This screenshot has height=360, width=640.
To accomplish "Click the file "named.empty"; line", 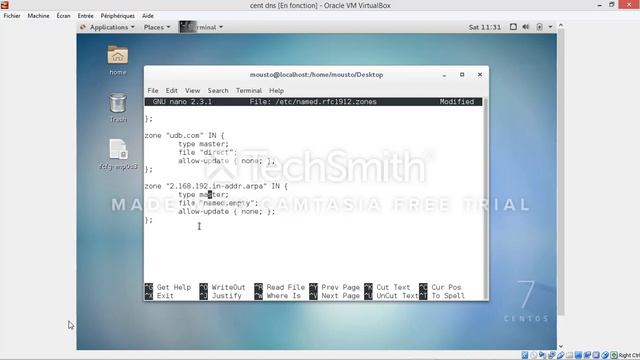I will (x=218, y=203).
